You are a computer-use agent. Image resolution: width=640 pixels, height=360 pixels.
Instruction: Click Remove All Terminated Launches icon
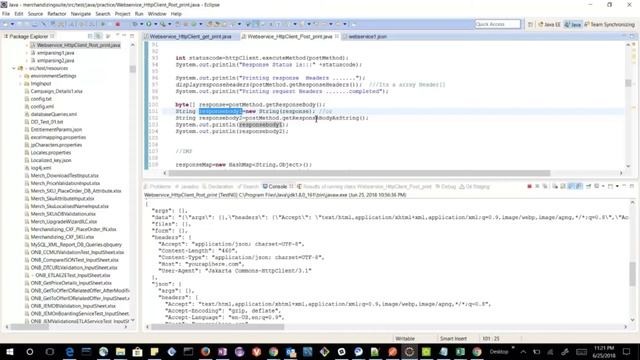click(x=545, y=187)
